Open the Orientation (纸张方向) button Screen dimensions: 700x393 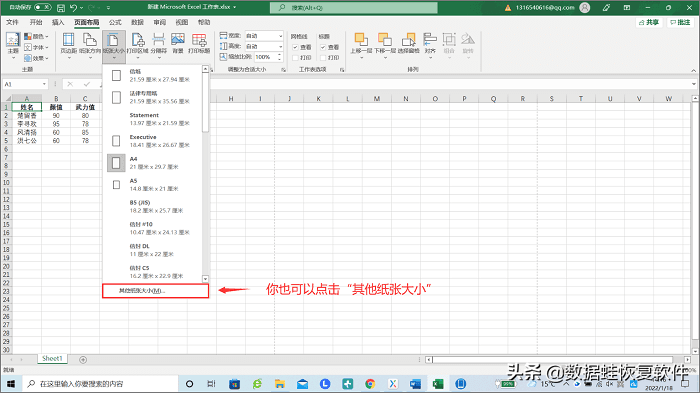90,46
